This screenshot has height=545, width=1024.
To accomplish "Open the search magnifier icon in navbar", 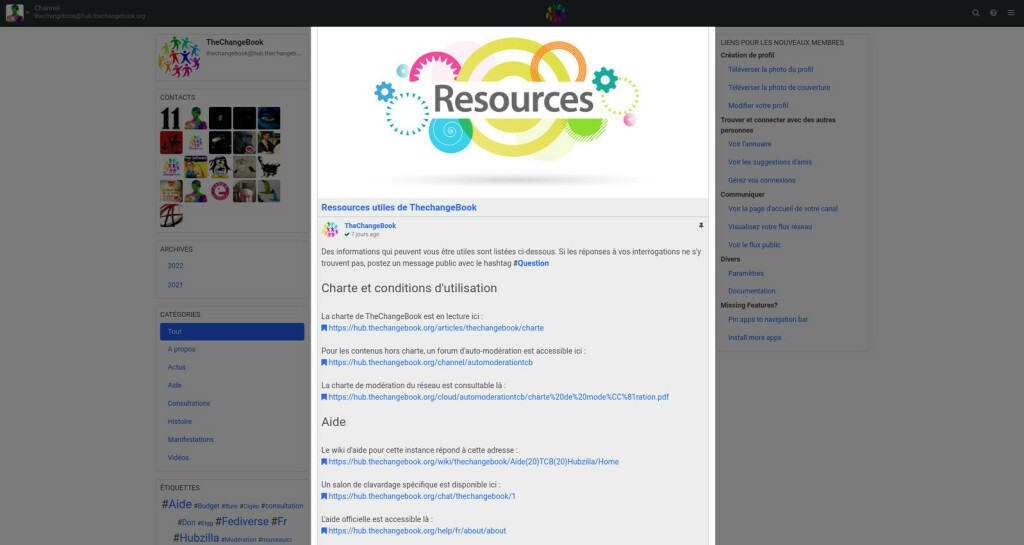I will [x=976, y=13].
